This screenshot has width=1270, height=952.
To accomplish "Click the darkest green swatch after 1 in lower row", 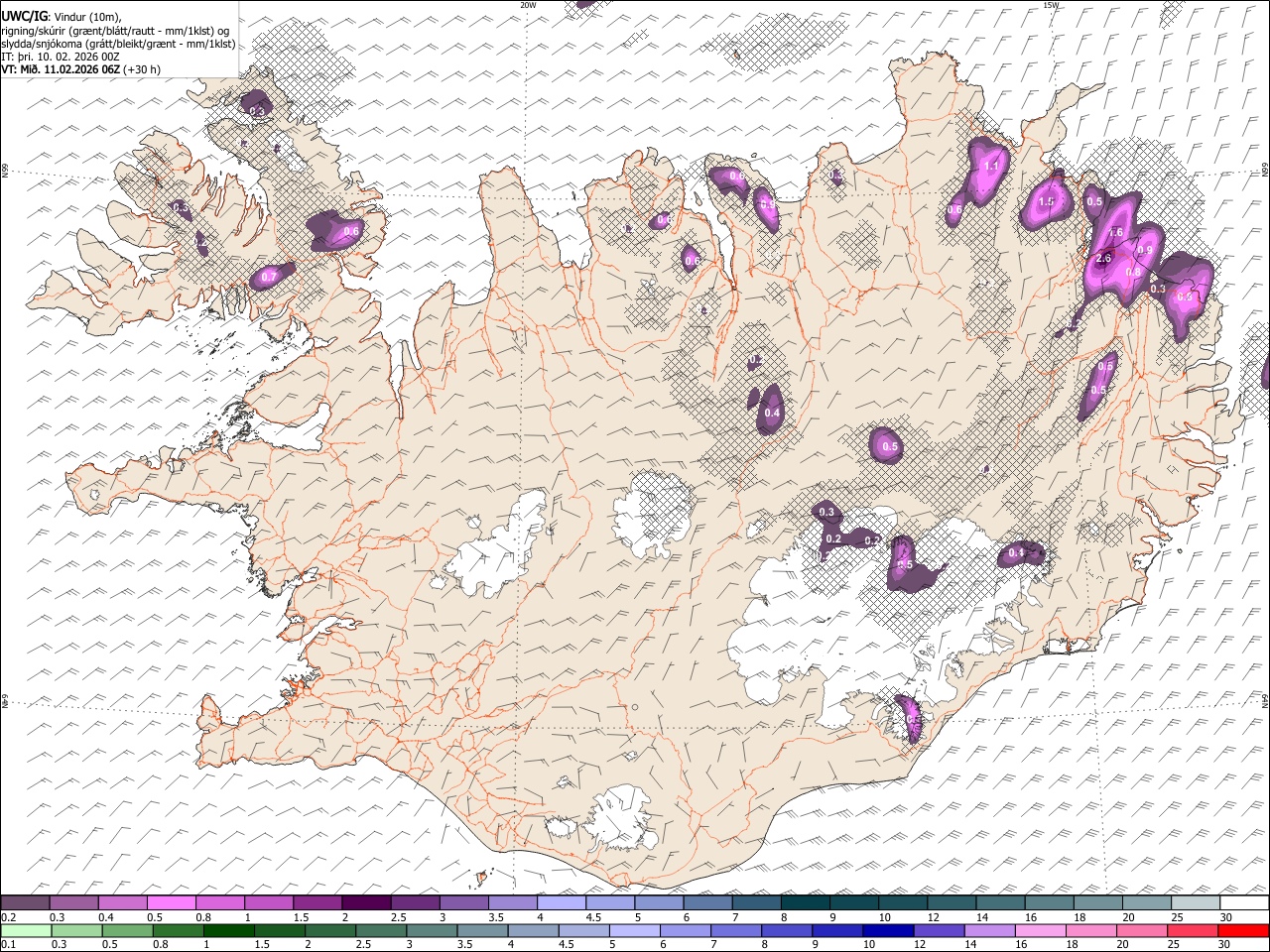I will tap(229, 930).
